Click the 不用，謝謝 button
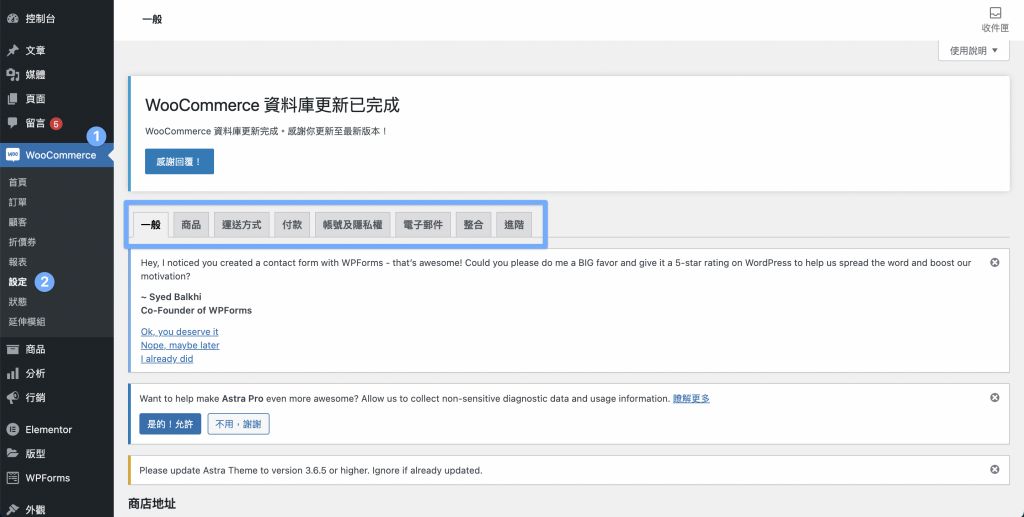Image resolution: width=1024 pixels, height=517 pixels. coord(238,424)
